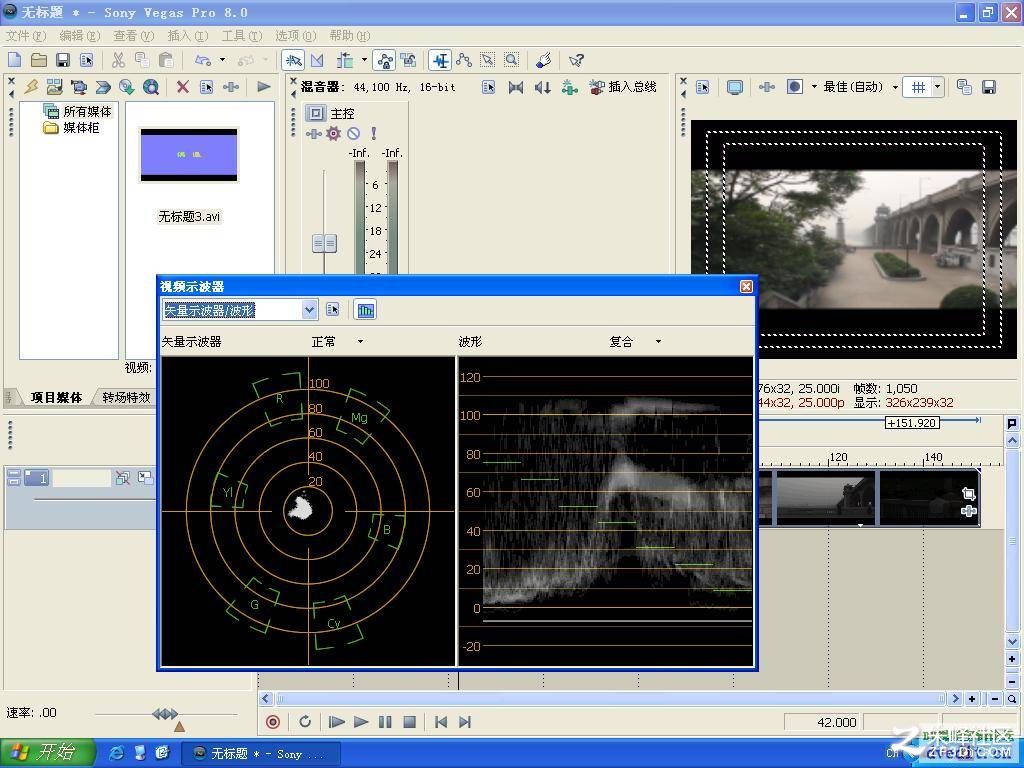Select the Selection edit tool
This screenshot has height=768, width=1024.
[x=488, y=61]
